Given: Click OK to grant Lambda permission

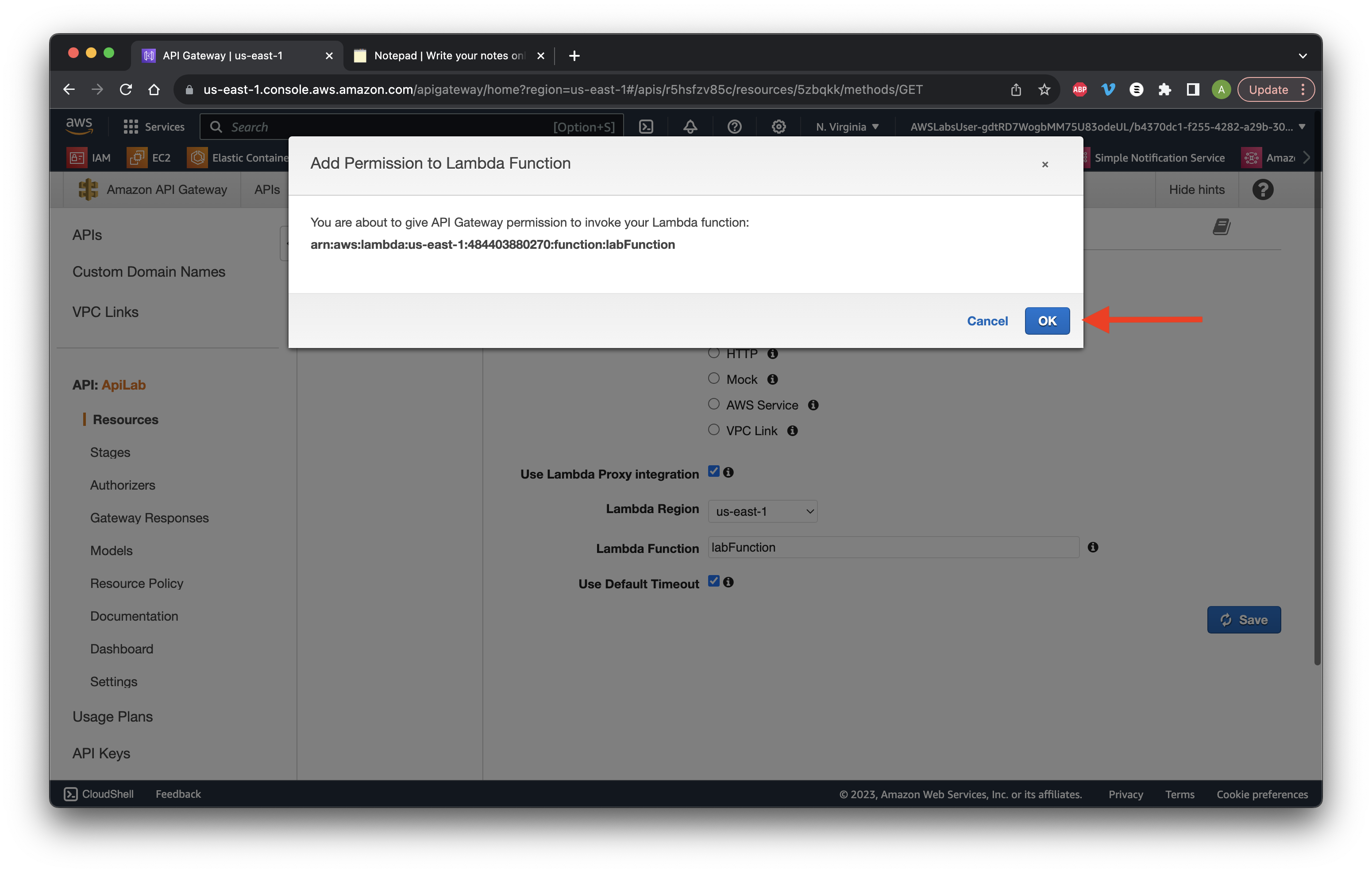Looking at the screenshot, I should coord(1047,321).
